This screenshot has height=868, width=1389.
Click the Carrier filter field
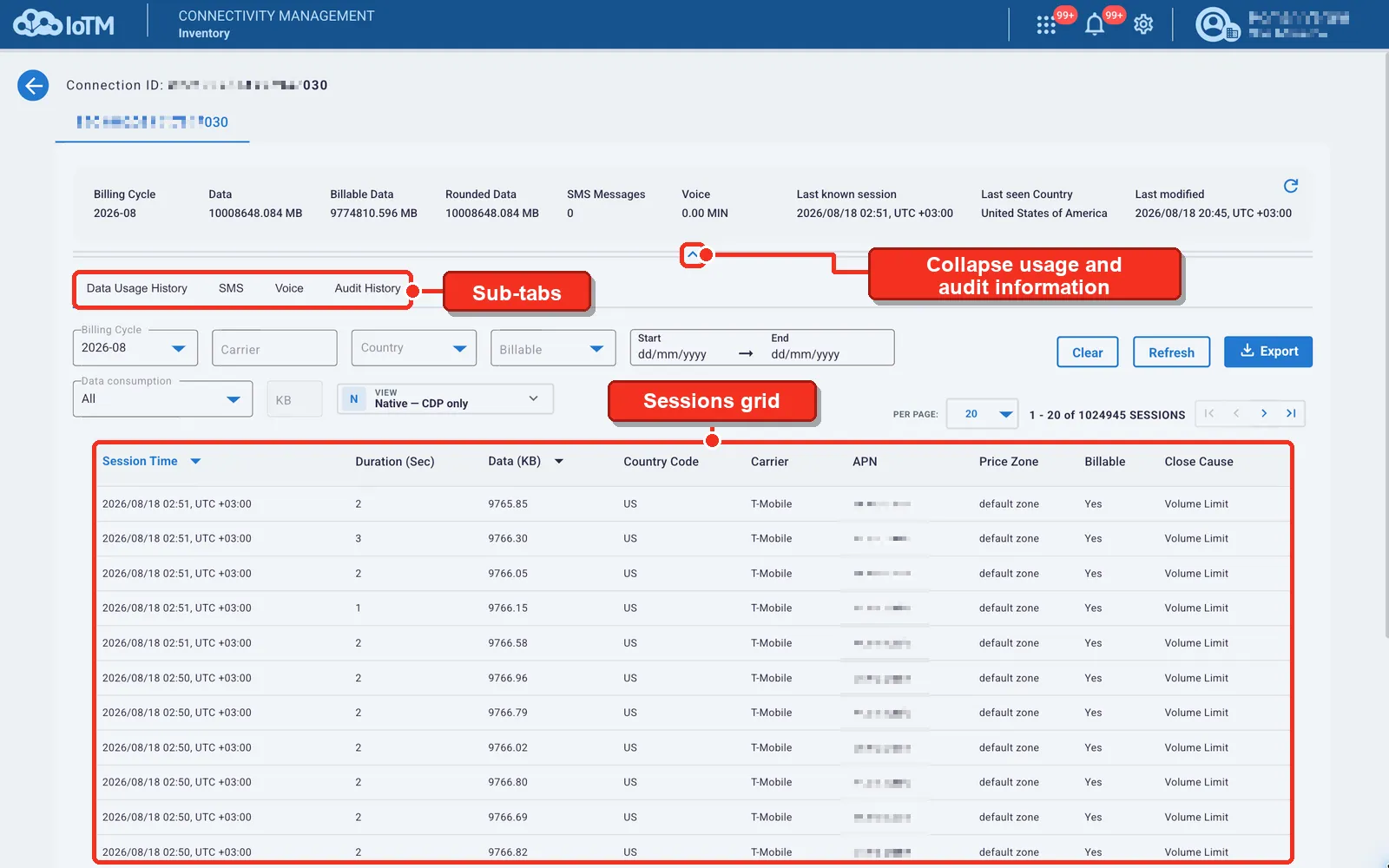click(274, 348)
